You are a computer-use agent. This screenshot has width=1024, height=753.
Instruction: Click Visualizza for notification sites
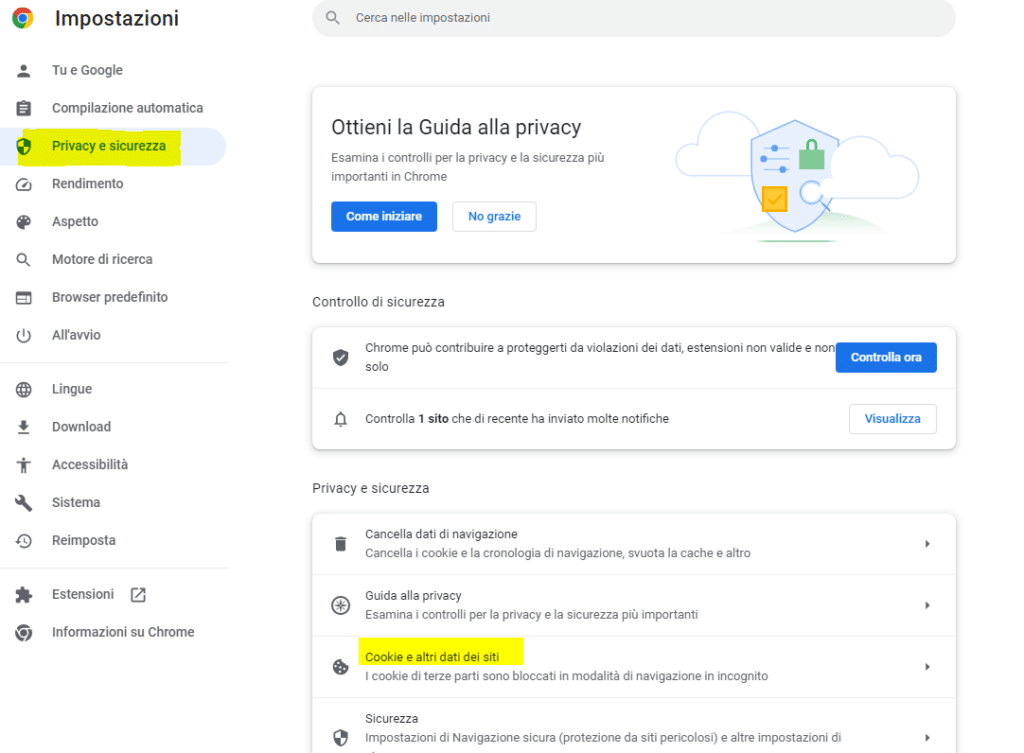click(x=893, y=419)
